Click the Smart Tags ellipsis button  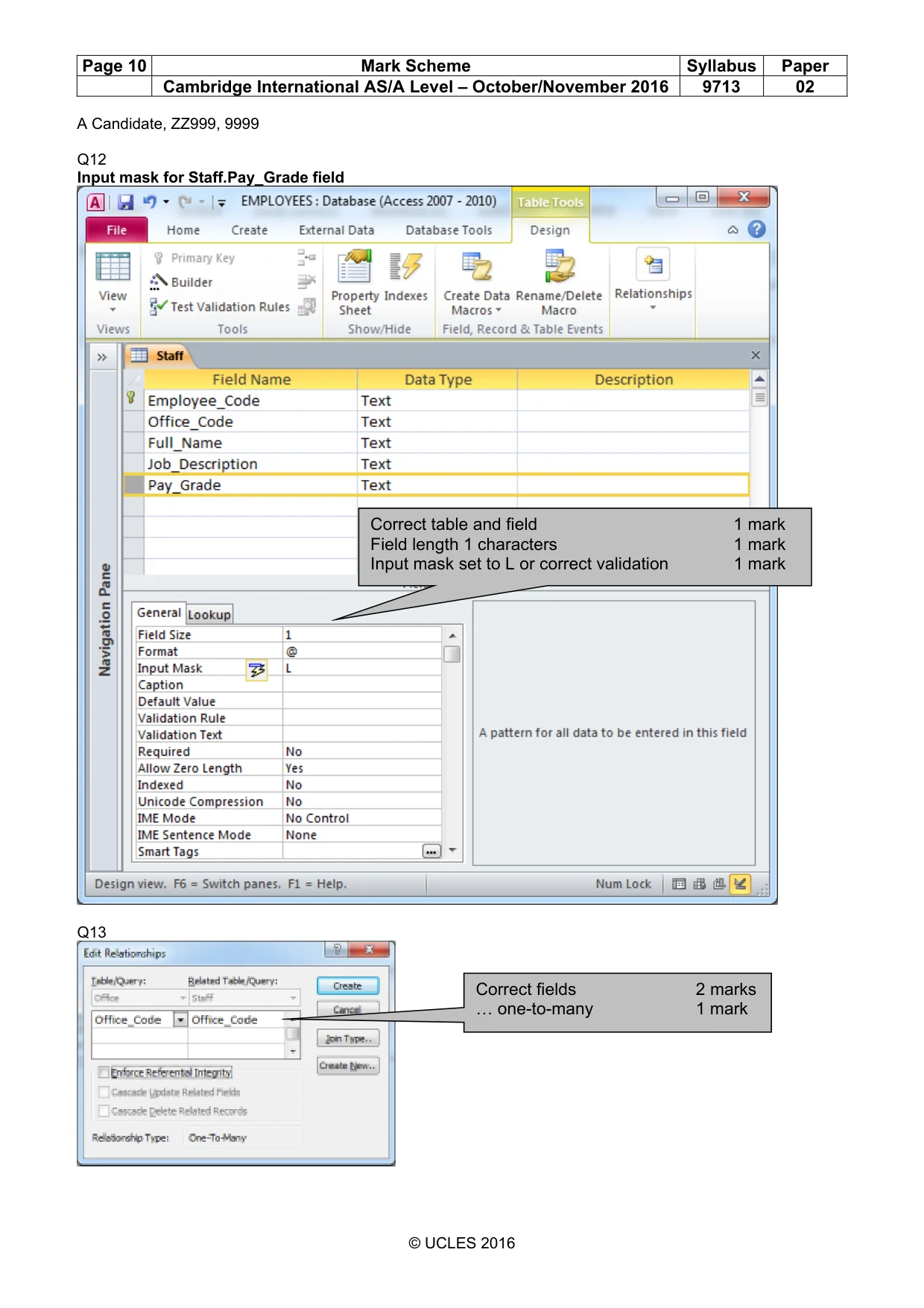[x=431, y=851]
